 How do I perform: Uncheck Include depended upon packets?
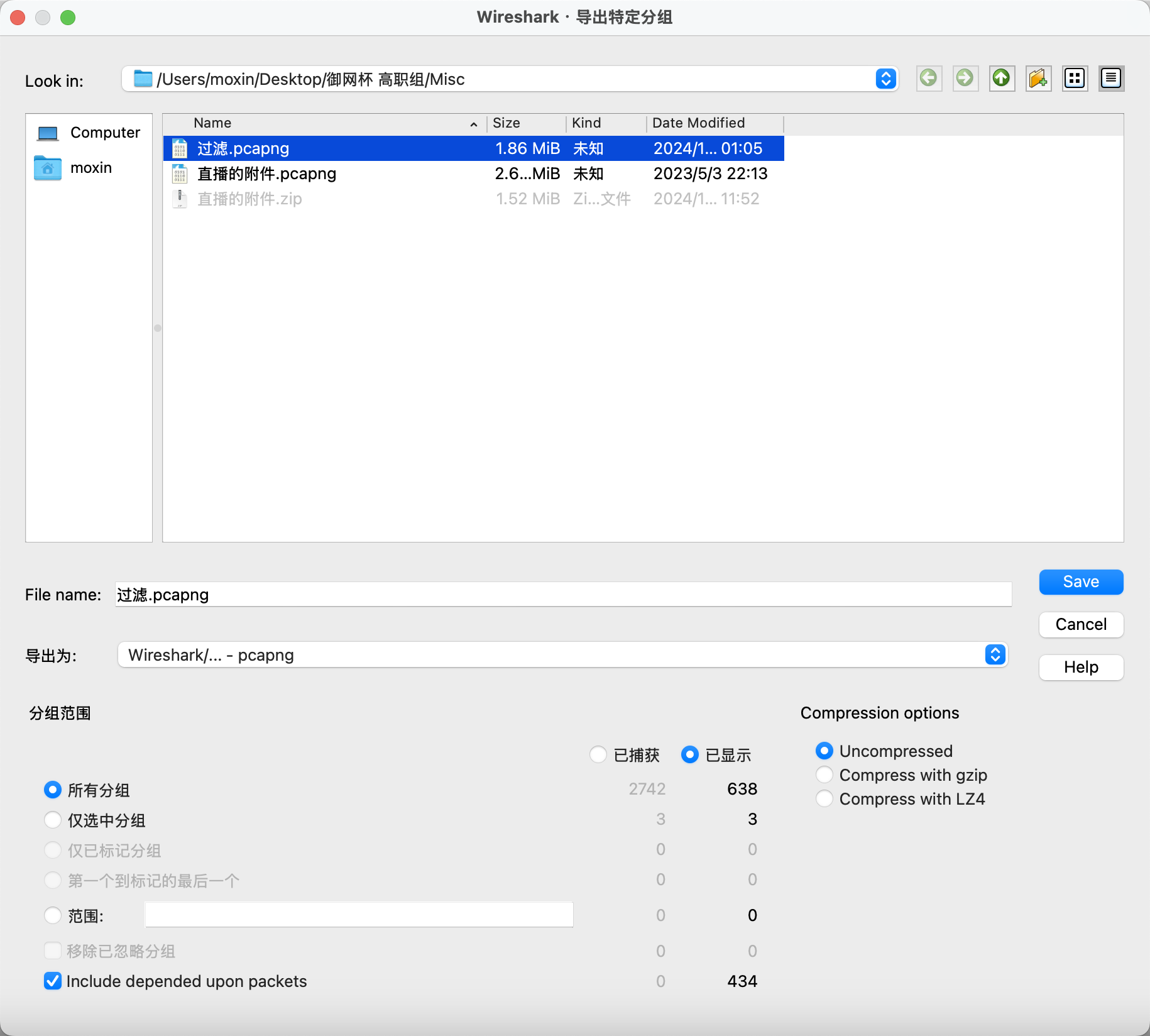click(x=53, y=981)
